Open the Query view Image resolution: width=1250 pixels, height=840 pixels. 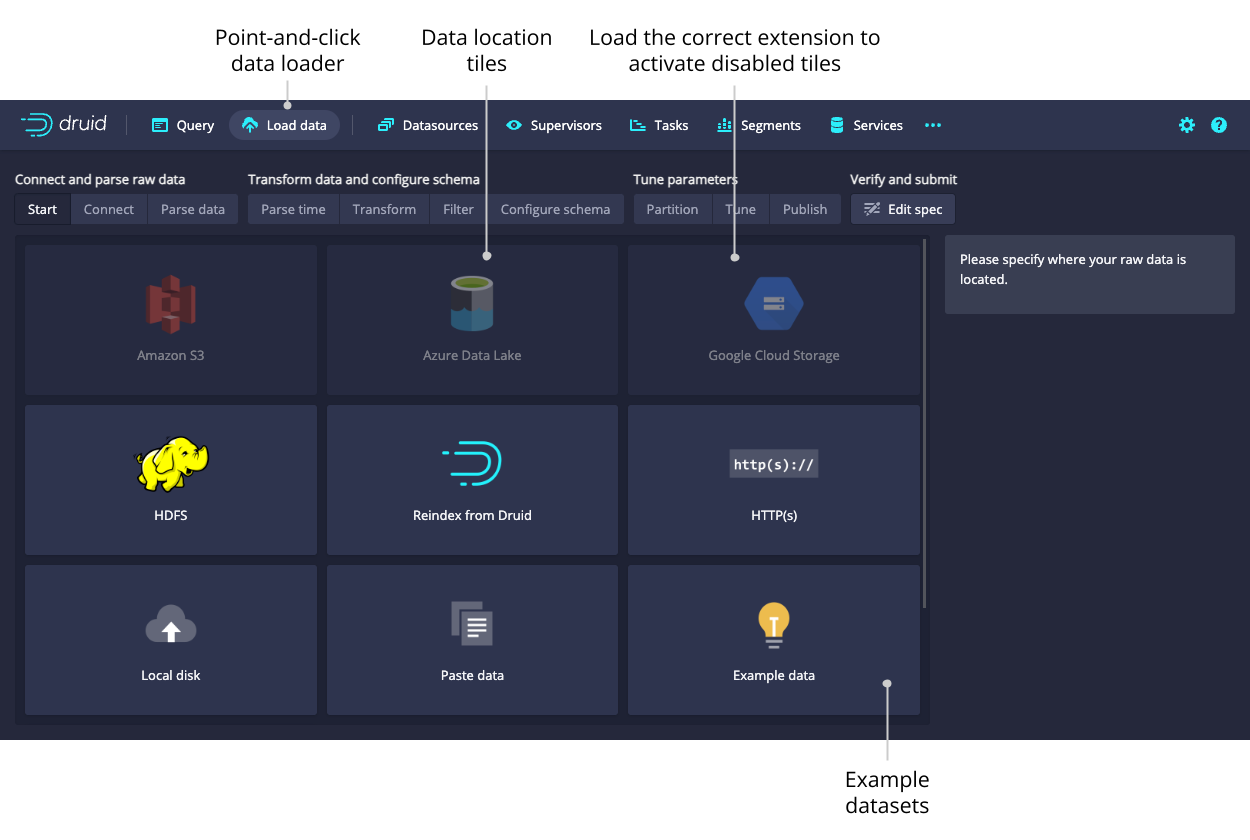(183, 125)
